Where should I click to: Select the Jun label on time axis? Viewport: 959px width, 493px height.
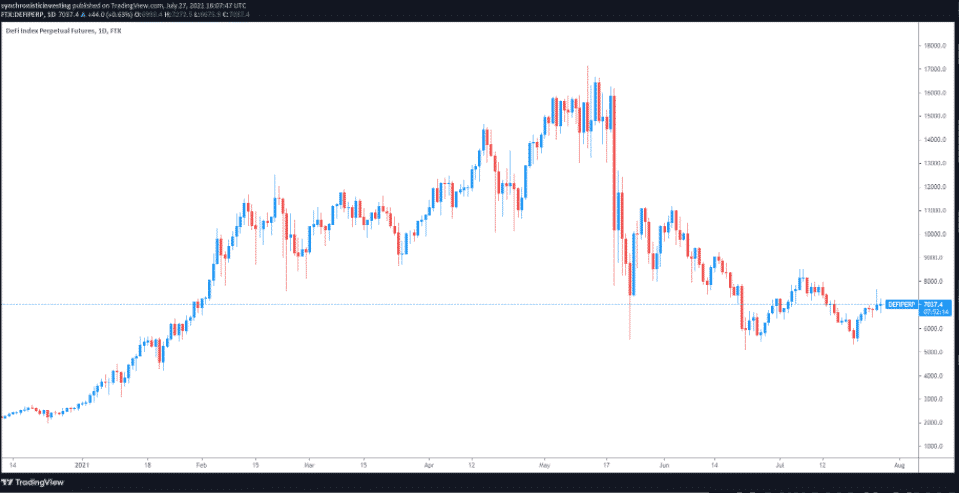click(664, 465)
